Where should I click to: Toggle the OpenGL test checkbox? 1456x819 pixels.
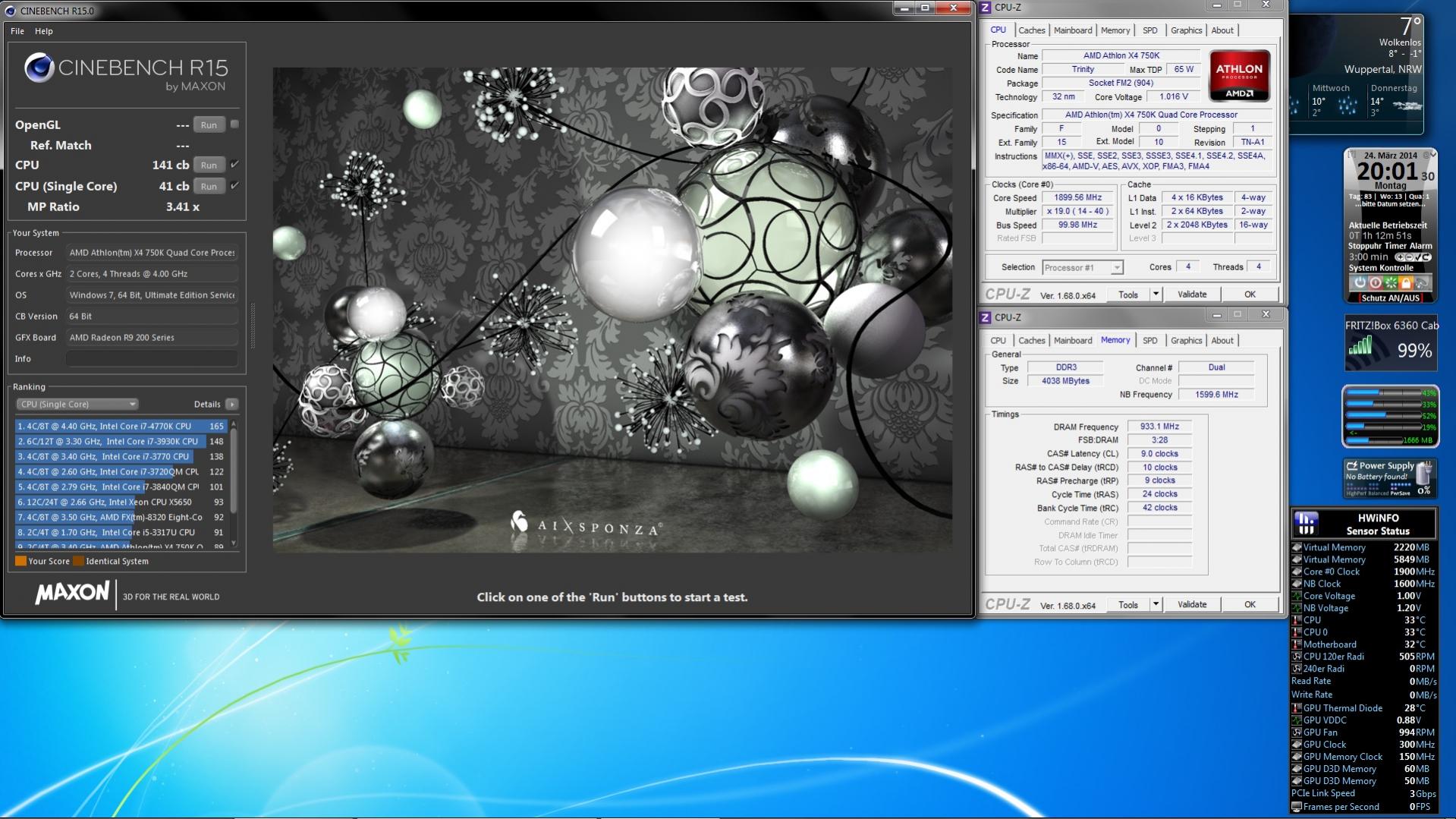(234, 124)
